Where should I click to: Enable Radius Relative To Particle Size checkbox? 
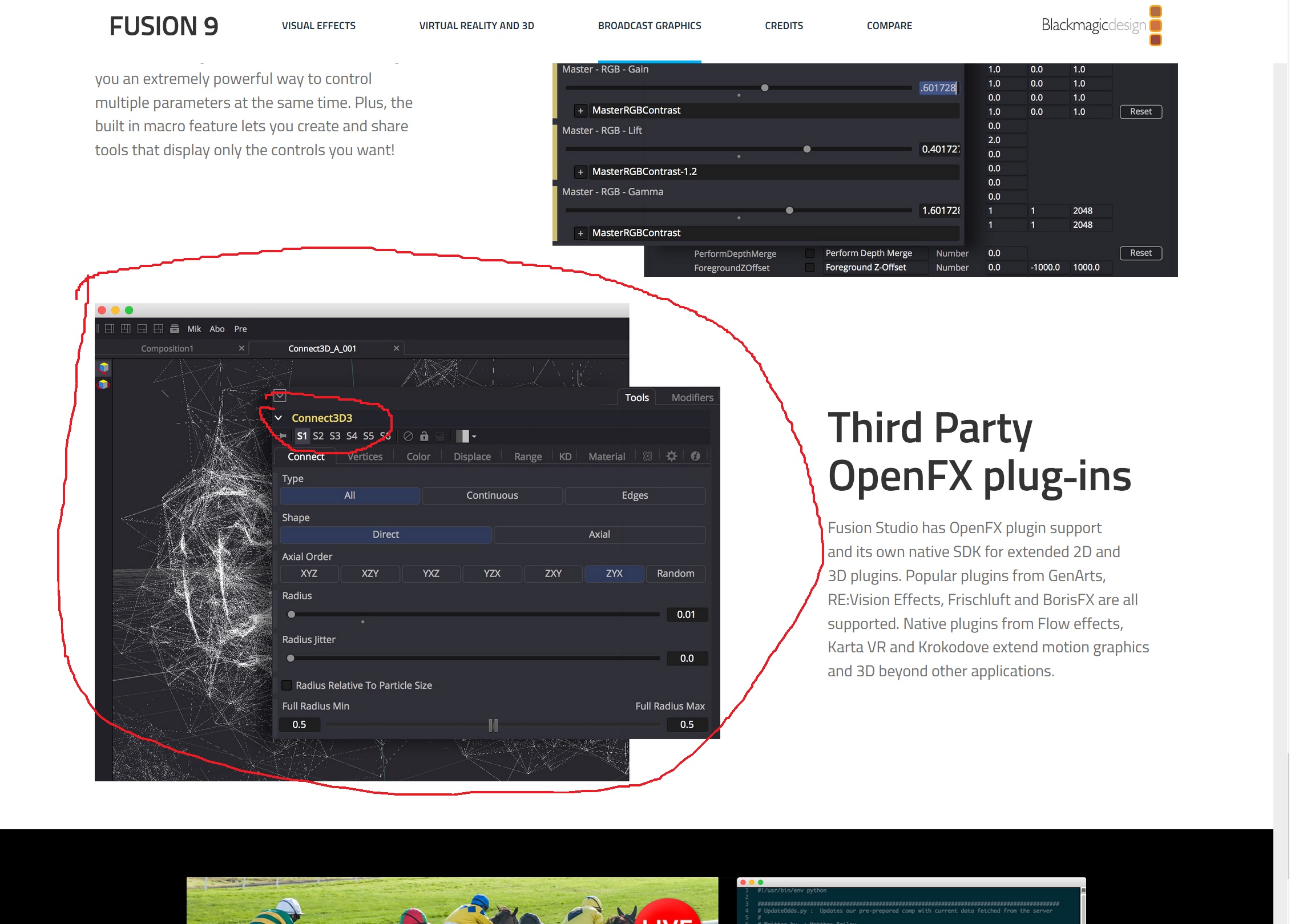pyautogui.click(x=287, y=685)
